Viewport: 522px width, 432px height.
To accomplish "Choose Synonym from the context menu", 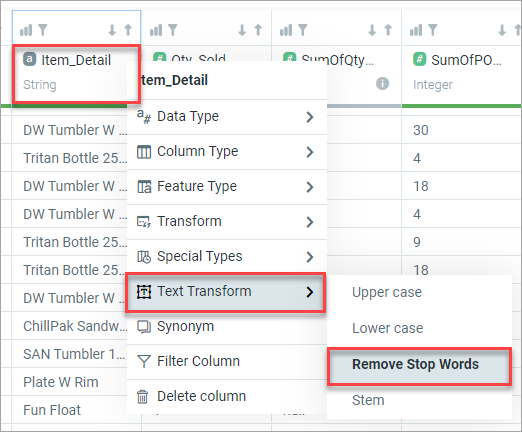I will coord(227,327).
